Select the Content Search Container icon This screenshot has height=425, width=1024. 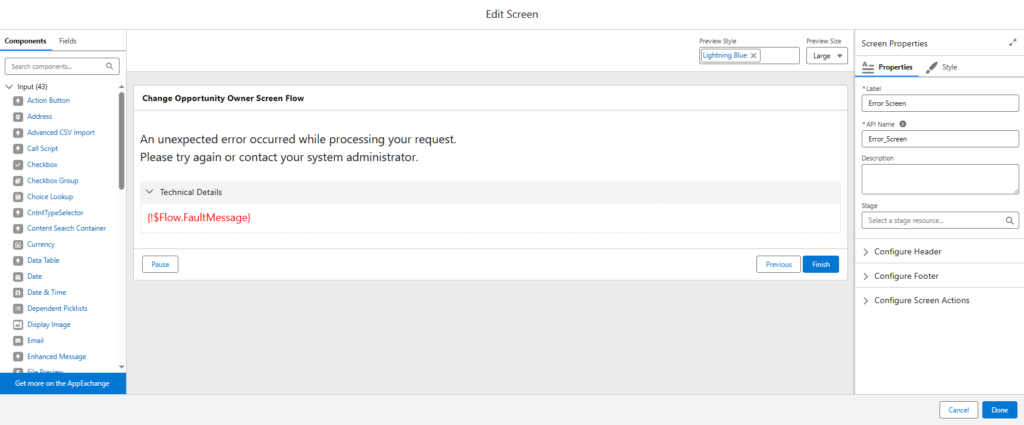18,228
